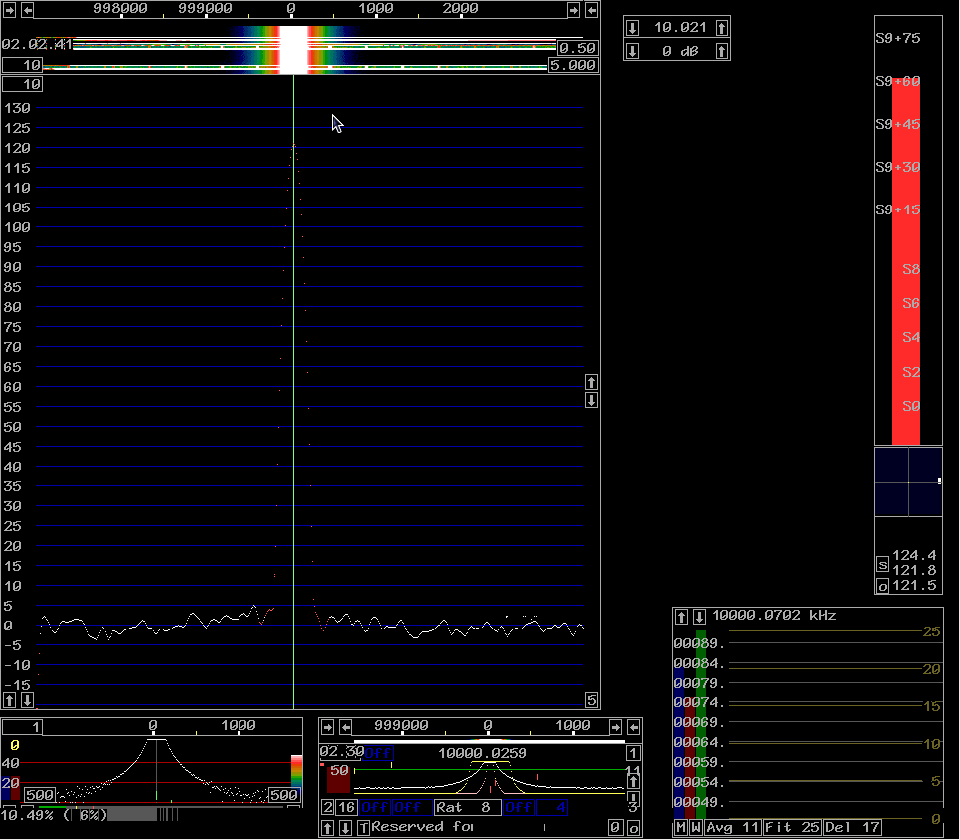Viewport: 960px width, 840px height.
Task: Click down arrow beside 0 dB gain
Action: pos(632,51)
